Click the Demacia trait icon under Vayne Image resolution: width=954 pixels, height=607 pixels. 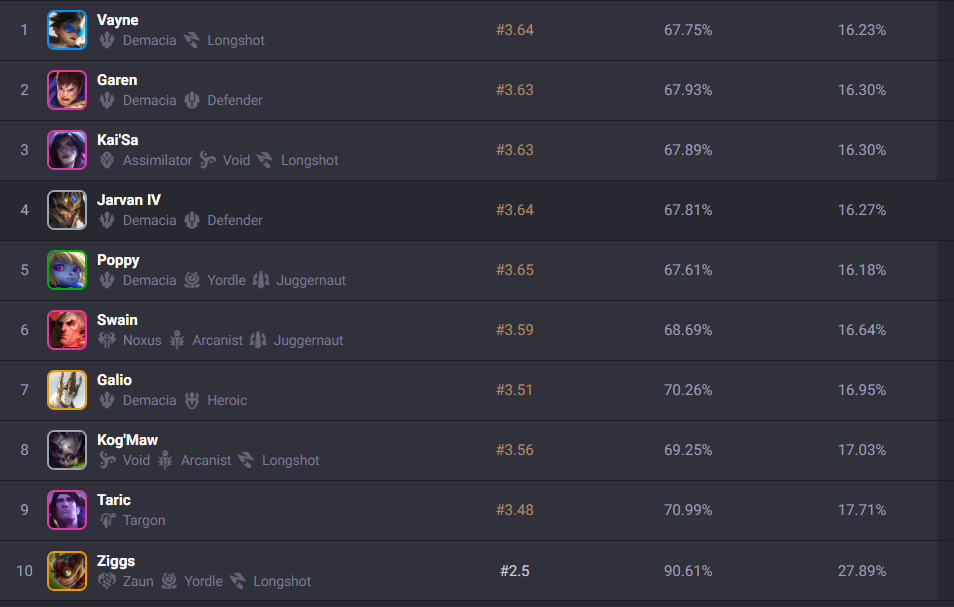click(107, 41)
